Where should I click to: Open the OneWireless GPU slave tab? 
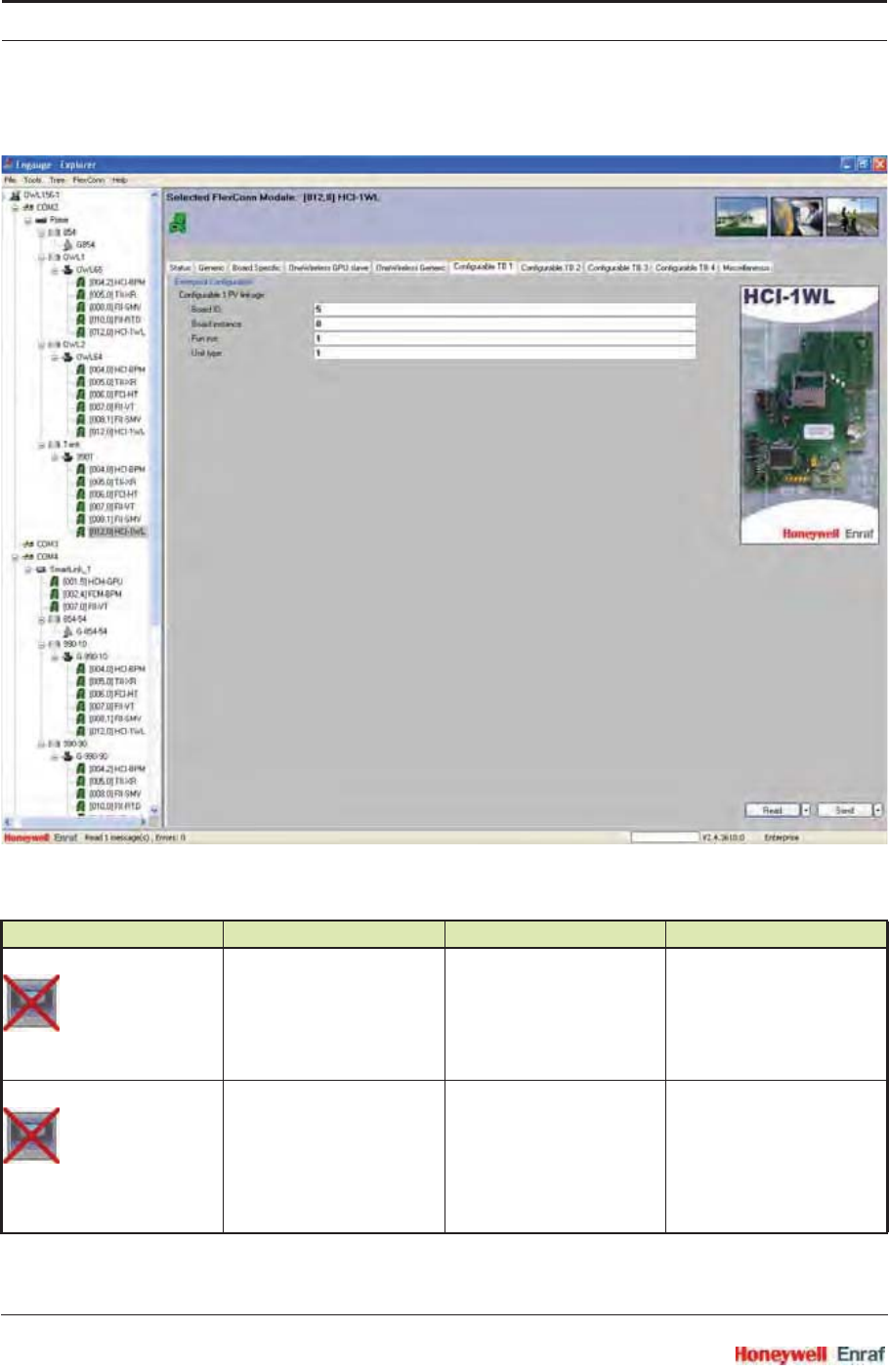click(x=328, y=268)
